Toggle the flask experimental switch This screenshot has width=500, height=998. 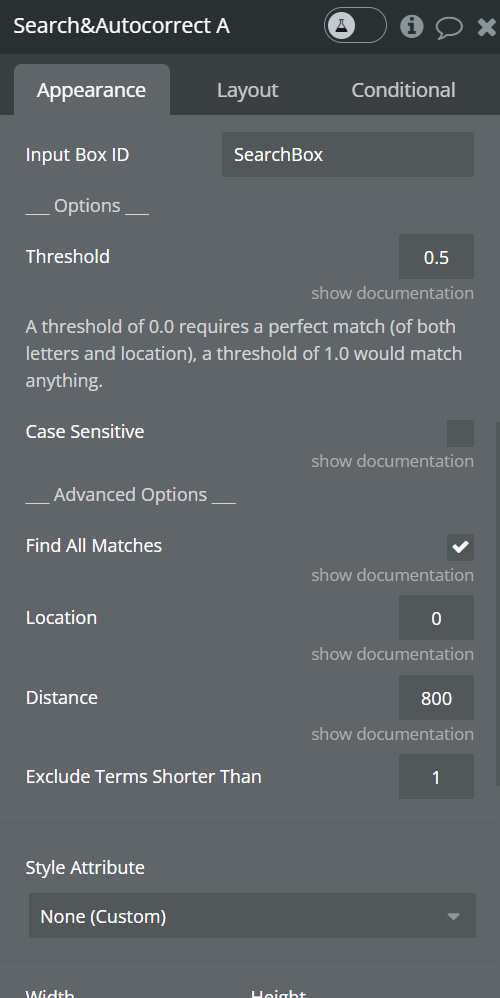tap(355, 25)
